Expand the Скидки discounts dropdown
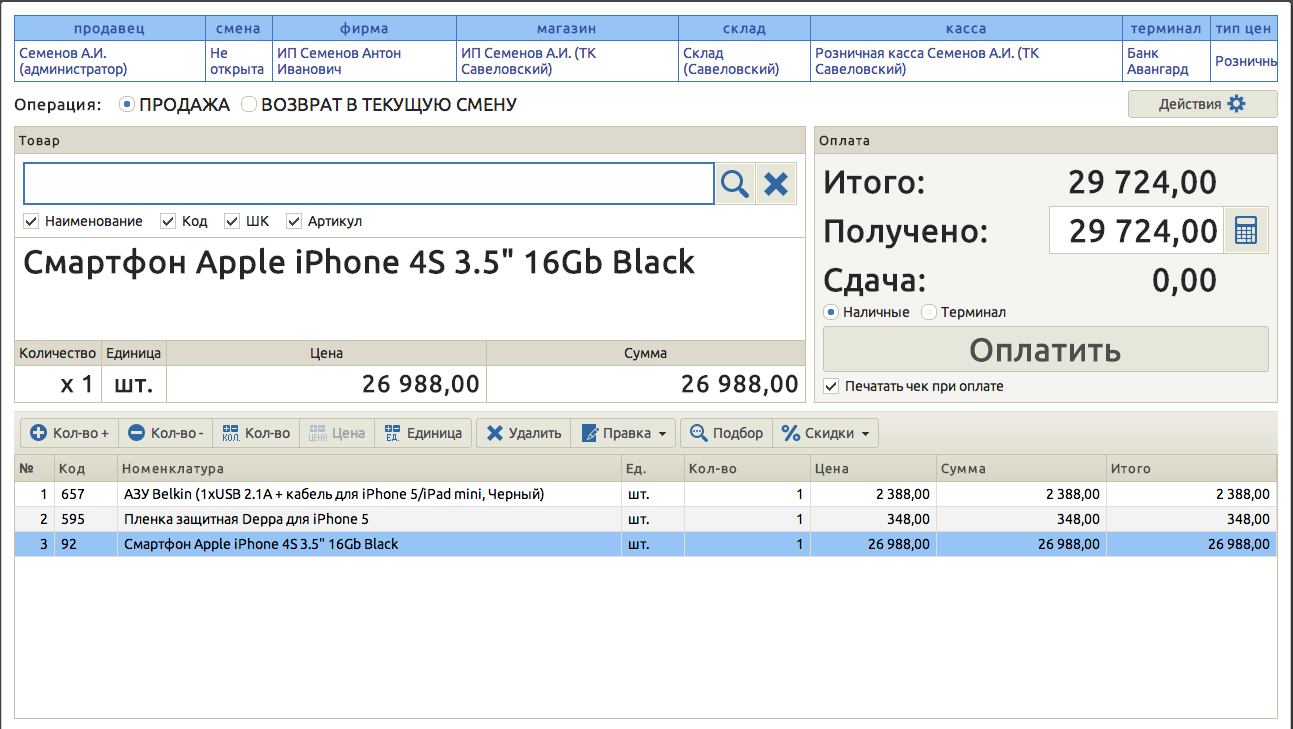 825,433
